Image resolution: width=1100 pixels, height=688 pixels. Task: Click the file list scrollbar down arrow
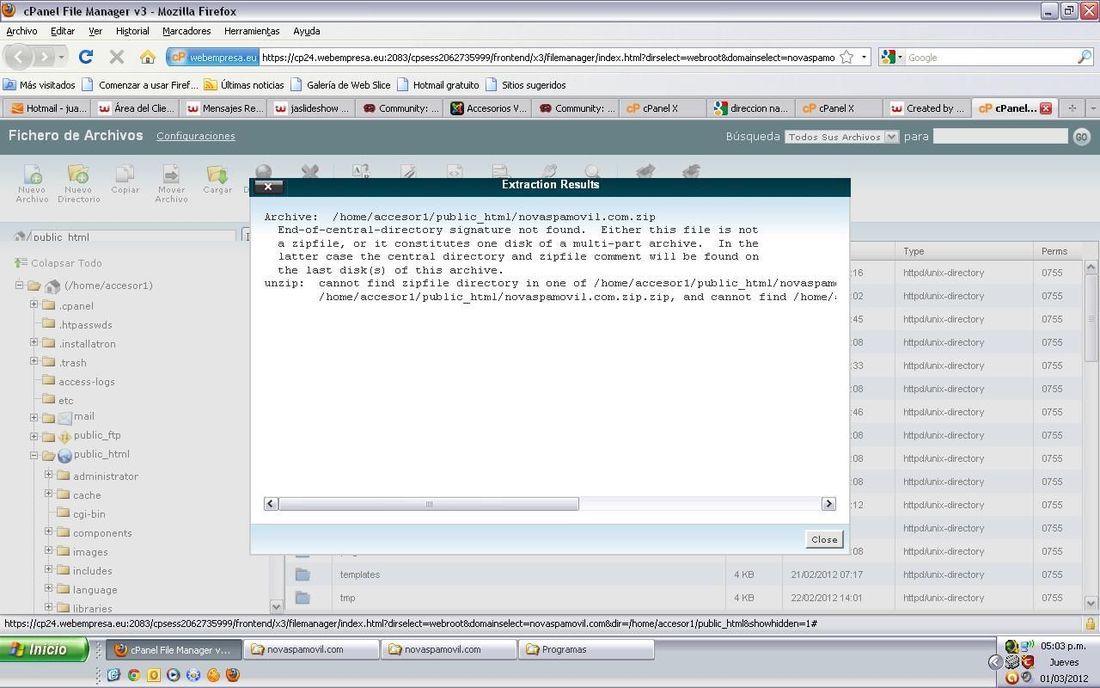1091,602
